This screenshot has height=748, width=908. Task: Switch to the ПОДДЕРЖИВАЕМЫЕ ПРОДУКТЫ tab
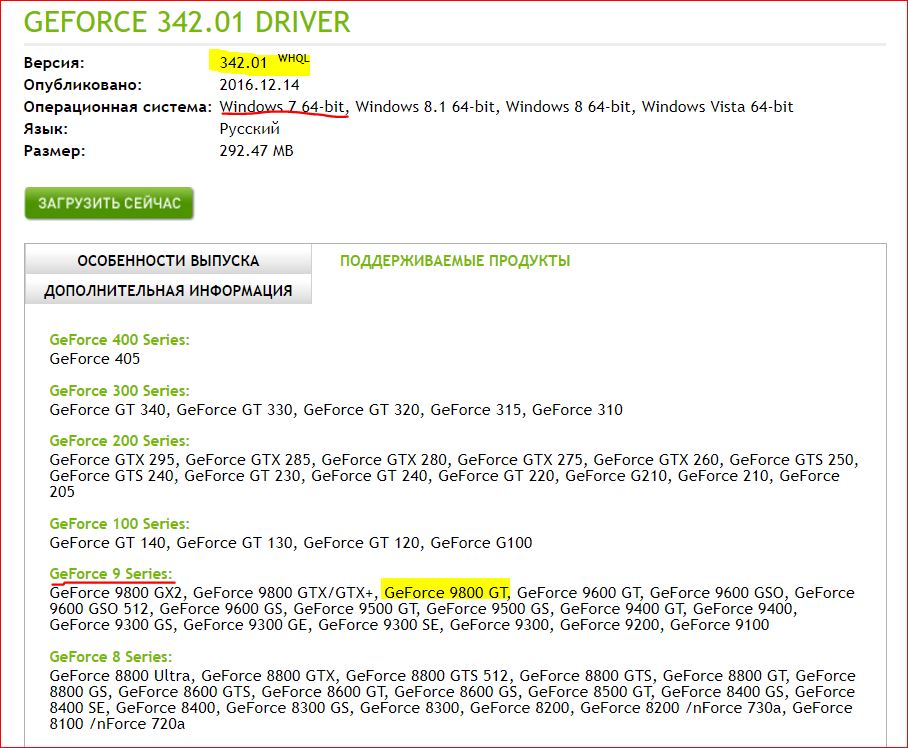pos(455,261)
